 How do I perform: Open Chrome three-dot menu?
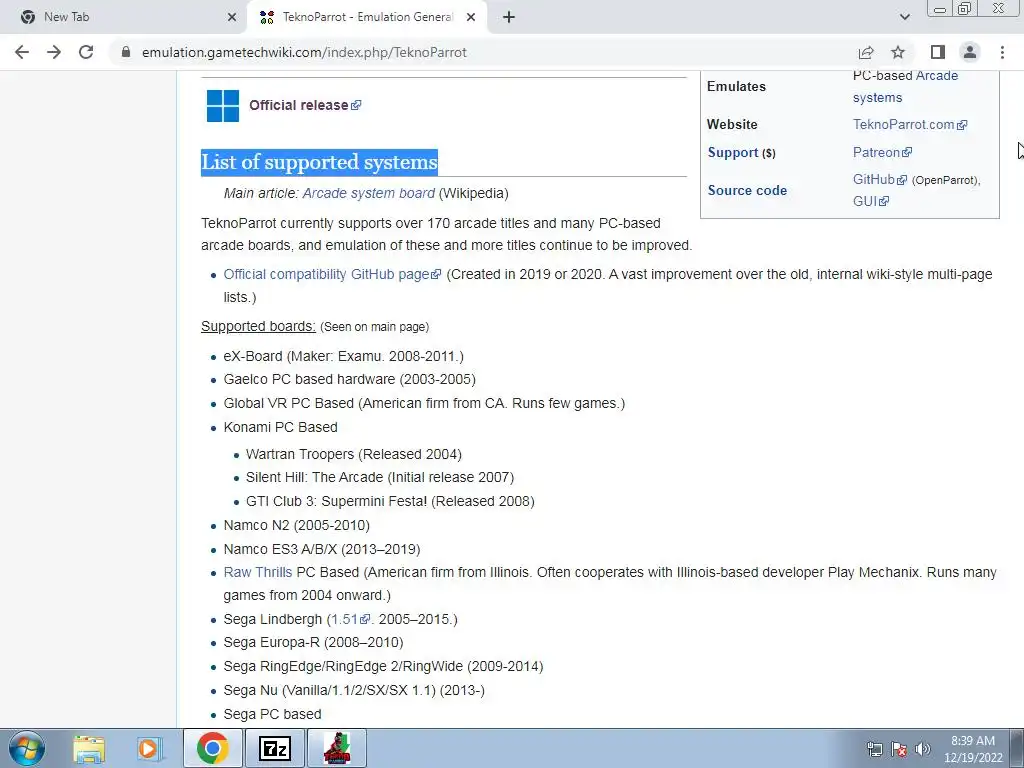(x=1002, y=52)
